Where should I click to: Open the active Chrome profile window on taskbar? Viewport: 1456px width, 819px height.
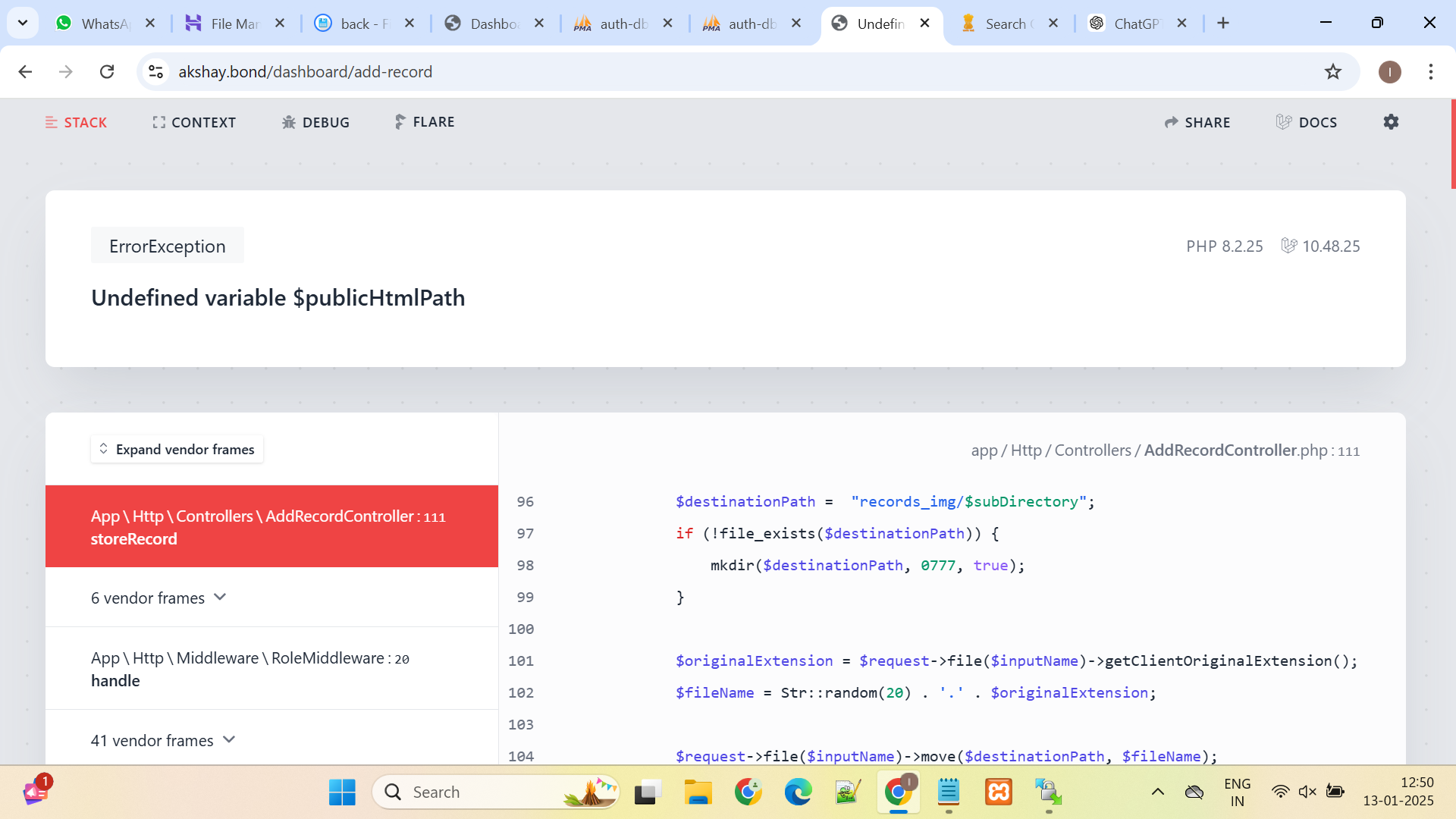click(x=899, y=792)
